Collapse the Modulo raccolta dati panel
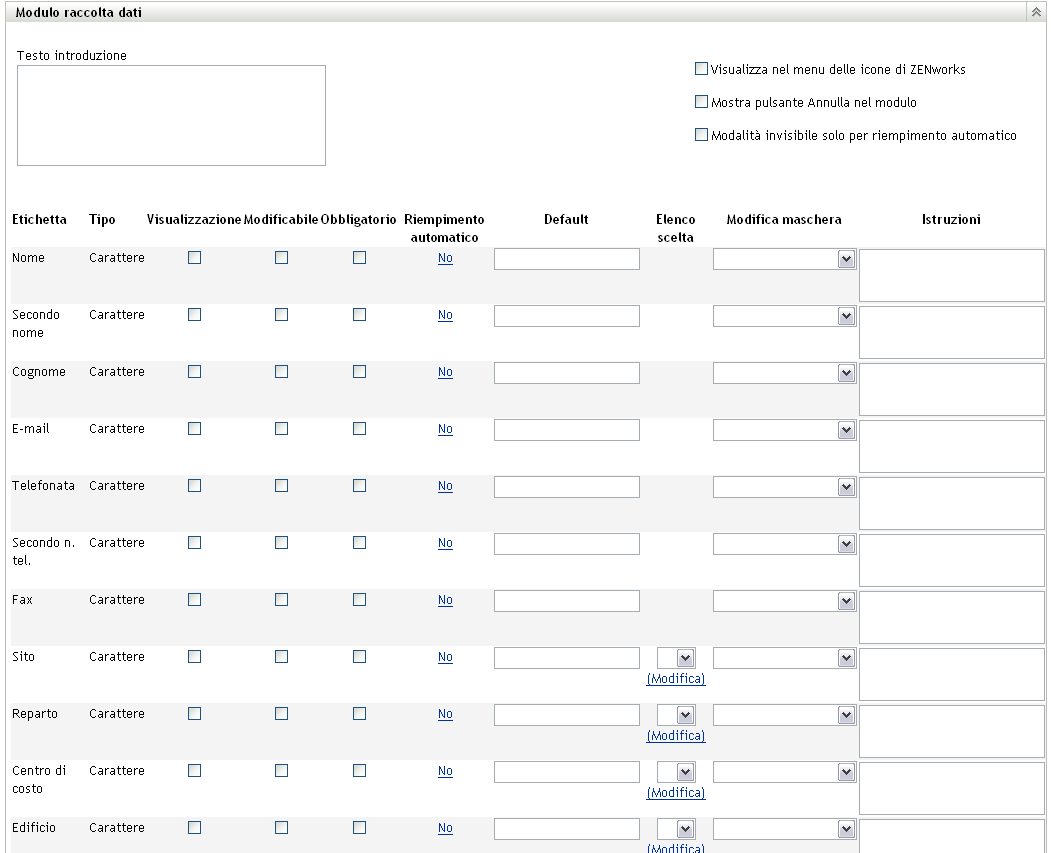This screenshot has height=853, width=1051. 1036,12
